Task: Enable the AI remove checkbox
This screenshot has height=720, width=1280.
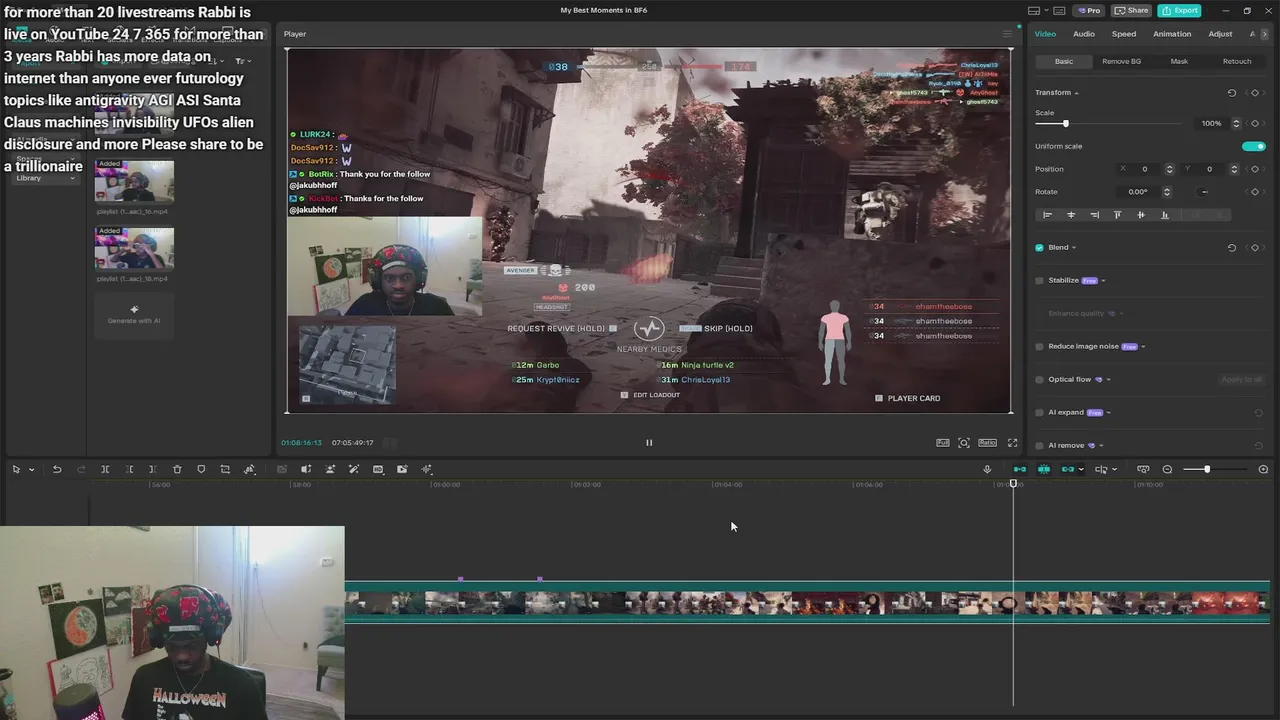Action: tap(1039, 445)
